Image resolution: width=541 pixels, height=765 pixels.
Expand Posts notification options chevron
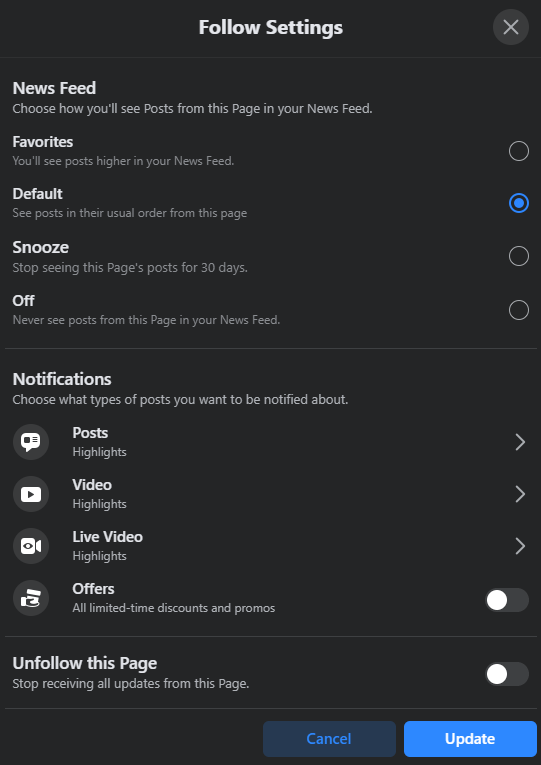click(520, 442)
